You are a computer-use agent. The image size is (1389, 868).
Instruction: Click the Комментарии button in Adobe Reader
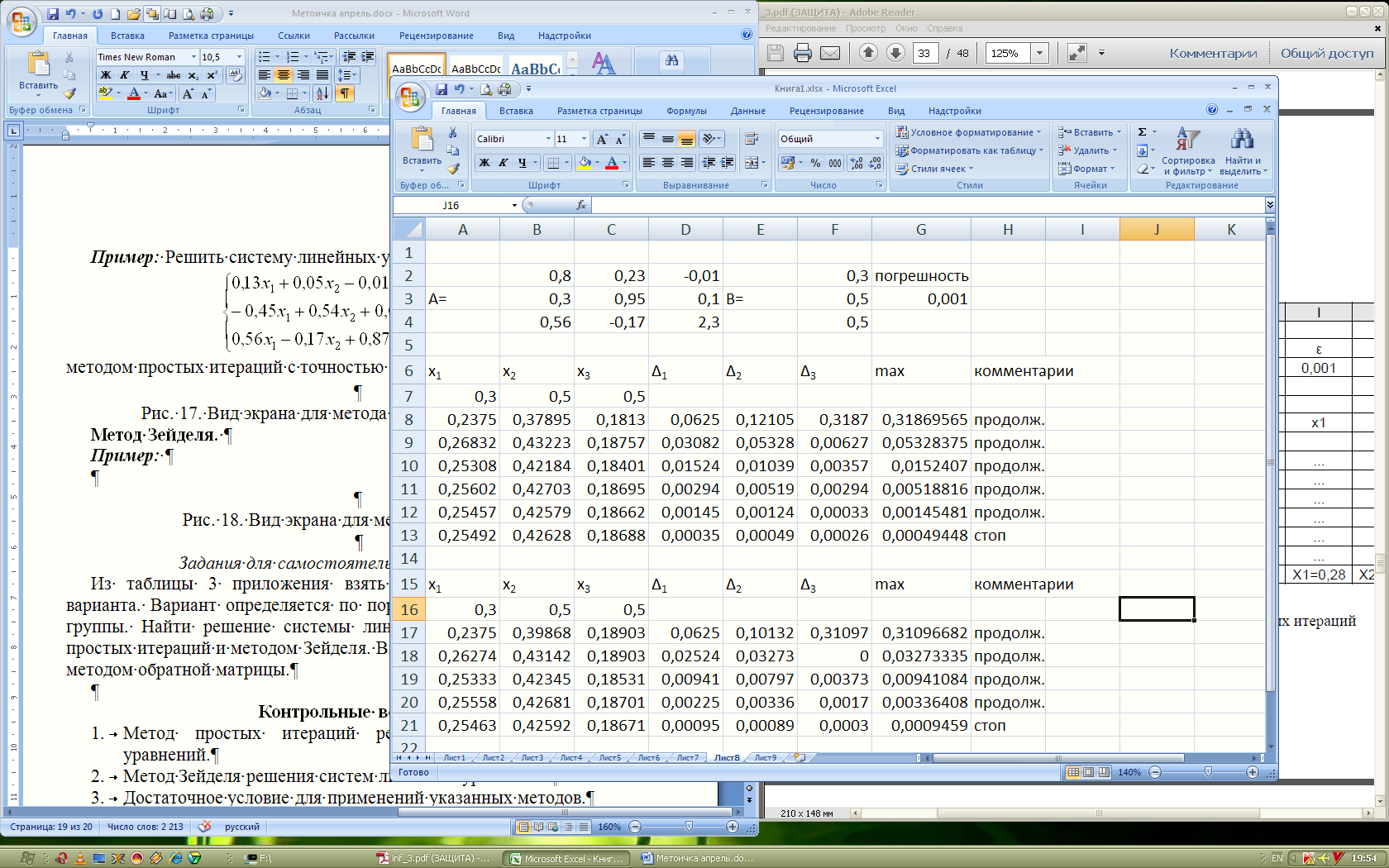click(x=1212, y=53)
